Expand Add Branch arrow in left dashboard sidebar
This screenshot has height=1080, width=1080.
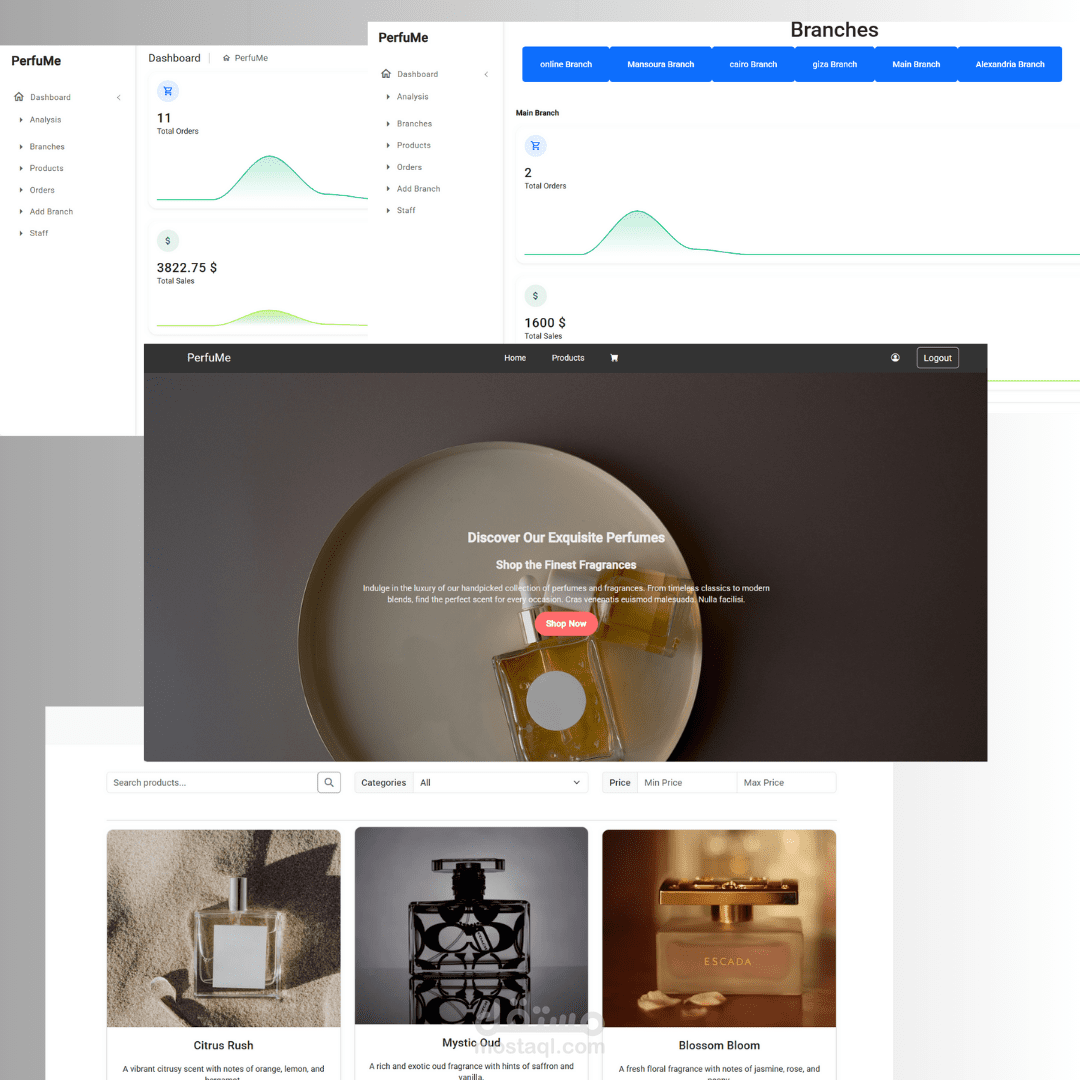[x=21, y=211]
